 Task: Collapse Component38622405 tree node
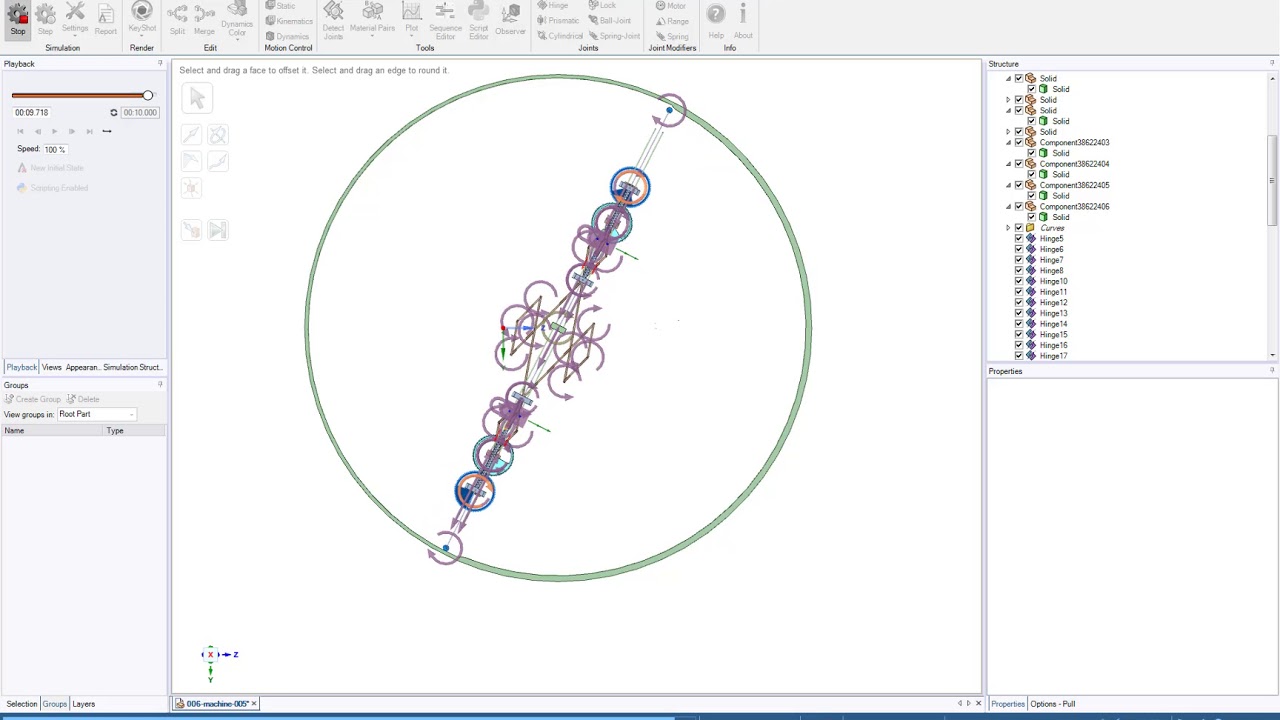(x=1008, y=185)
